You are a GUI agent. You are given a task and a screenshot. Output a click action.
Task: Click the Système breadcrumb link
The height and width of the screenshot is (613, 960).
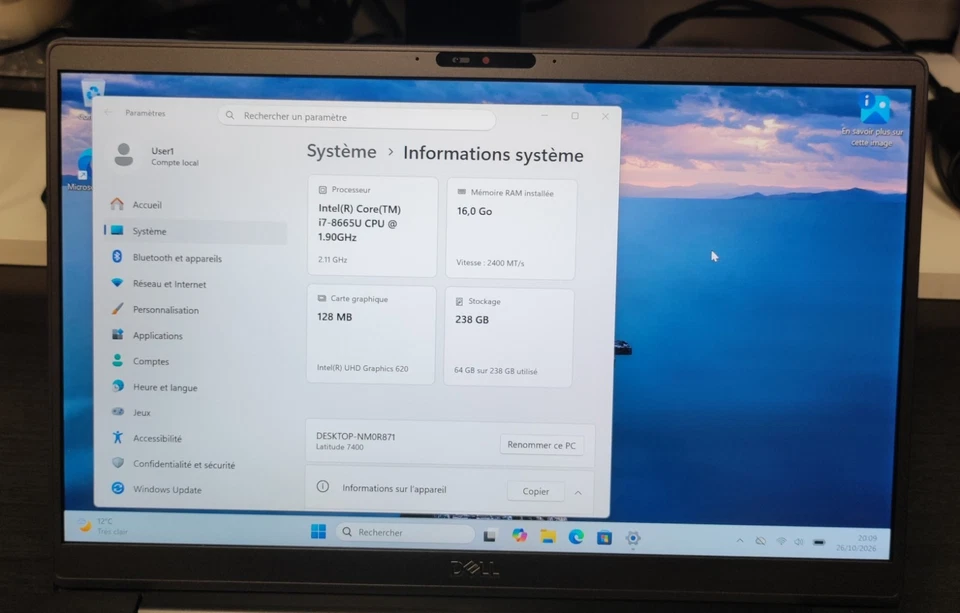pos(342,151)
